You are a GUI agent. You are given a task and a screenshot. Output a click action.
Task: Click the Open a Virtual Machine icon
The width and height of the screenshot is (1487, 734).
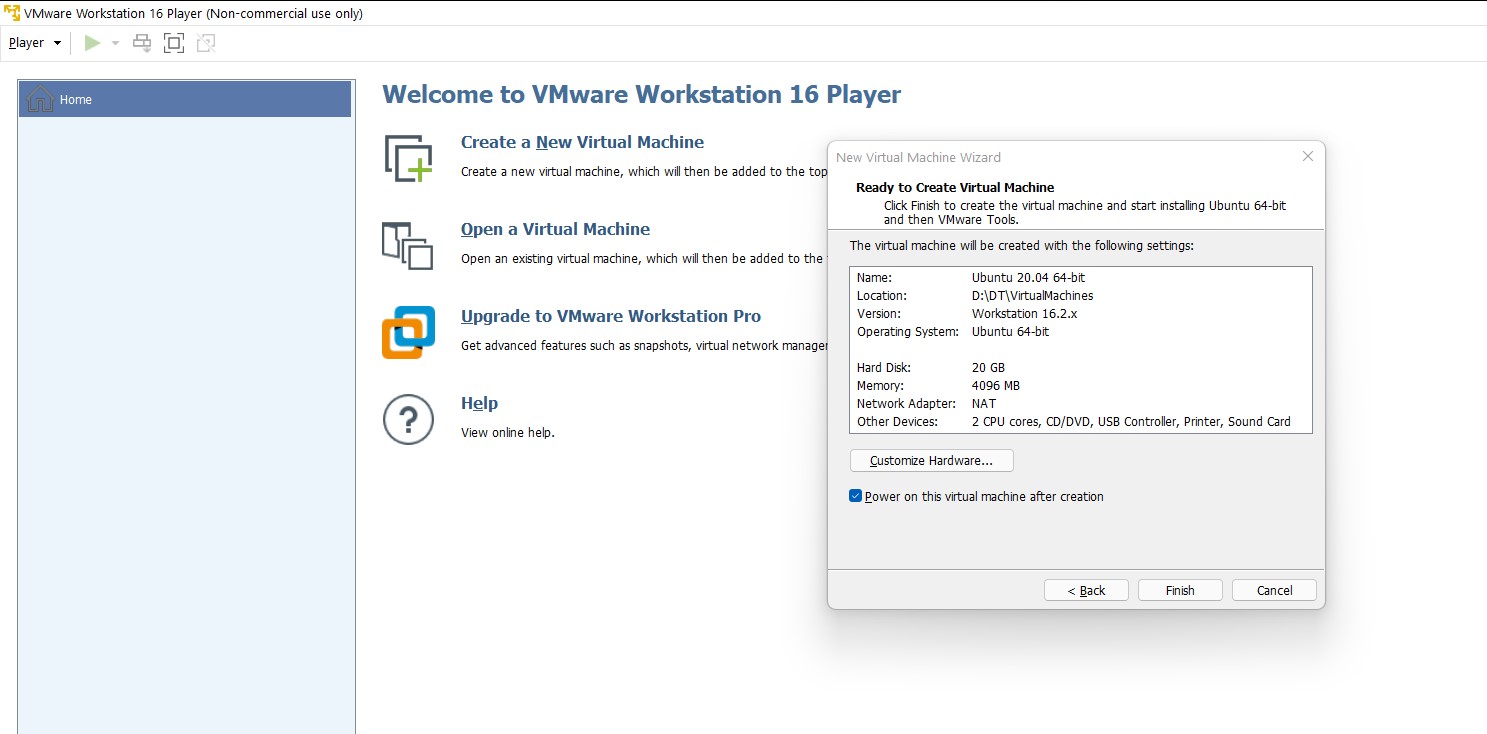pyautogui.click(x=408, y=245)
